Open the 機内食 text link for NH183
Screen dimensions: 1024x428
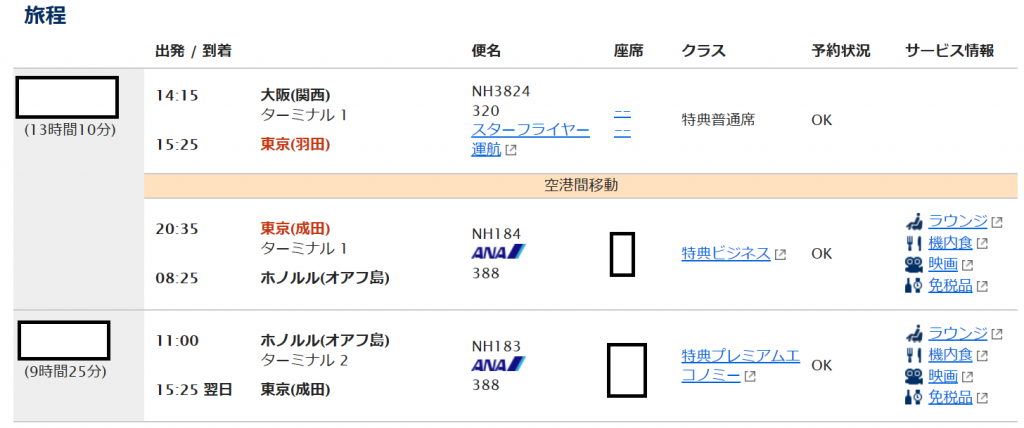click(950, 355)
